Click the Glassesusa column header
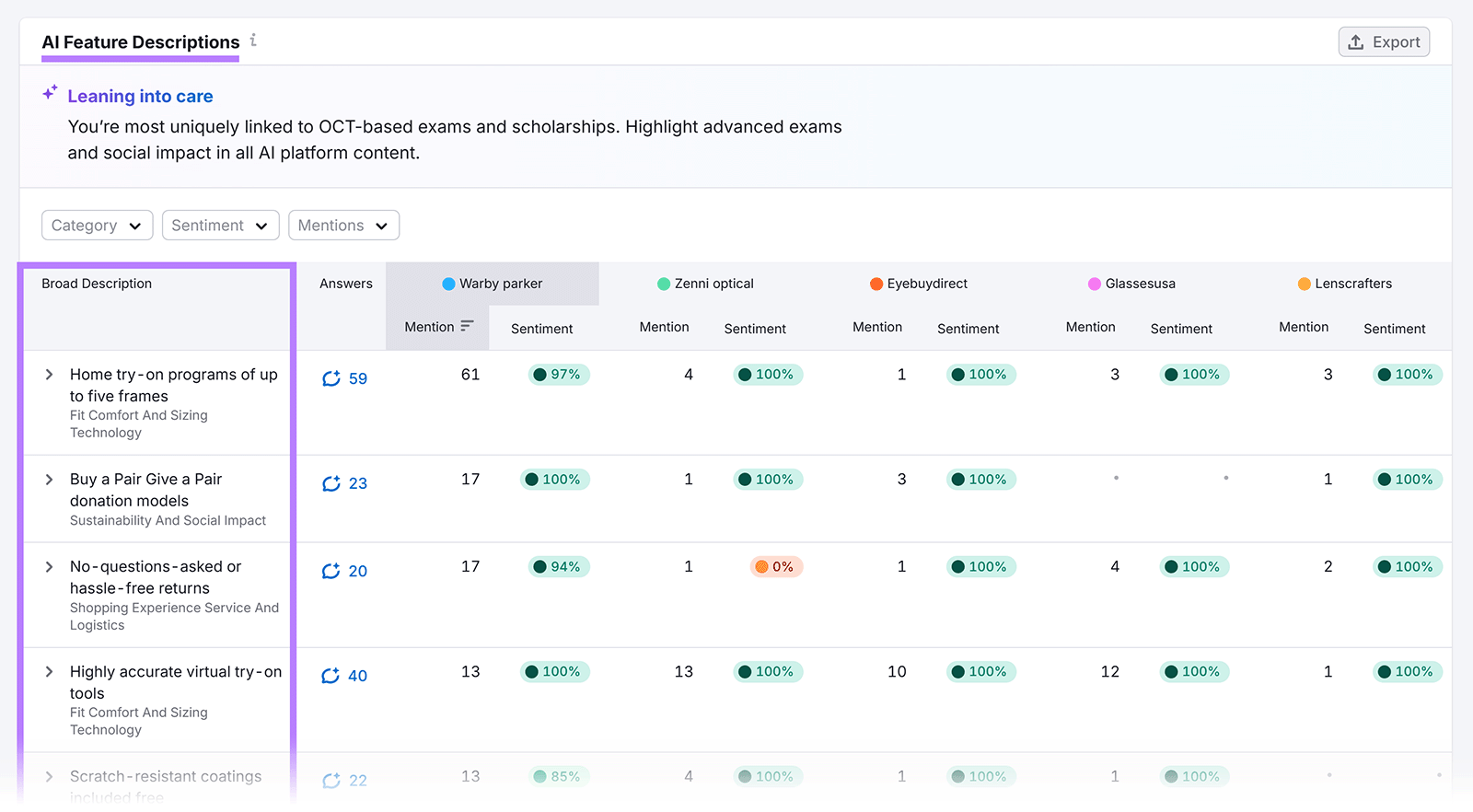This screenshot has height=812, width=1473. [1131, 284]
